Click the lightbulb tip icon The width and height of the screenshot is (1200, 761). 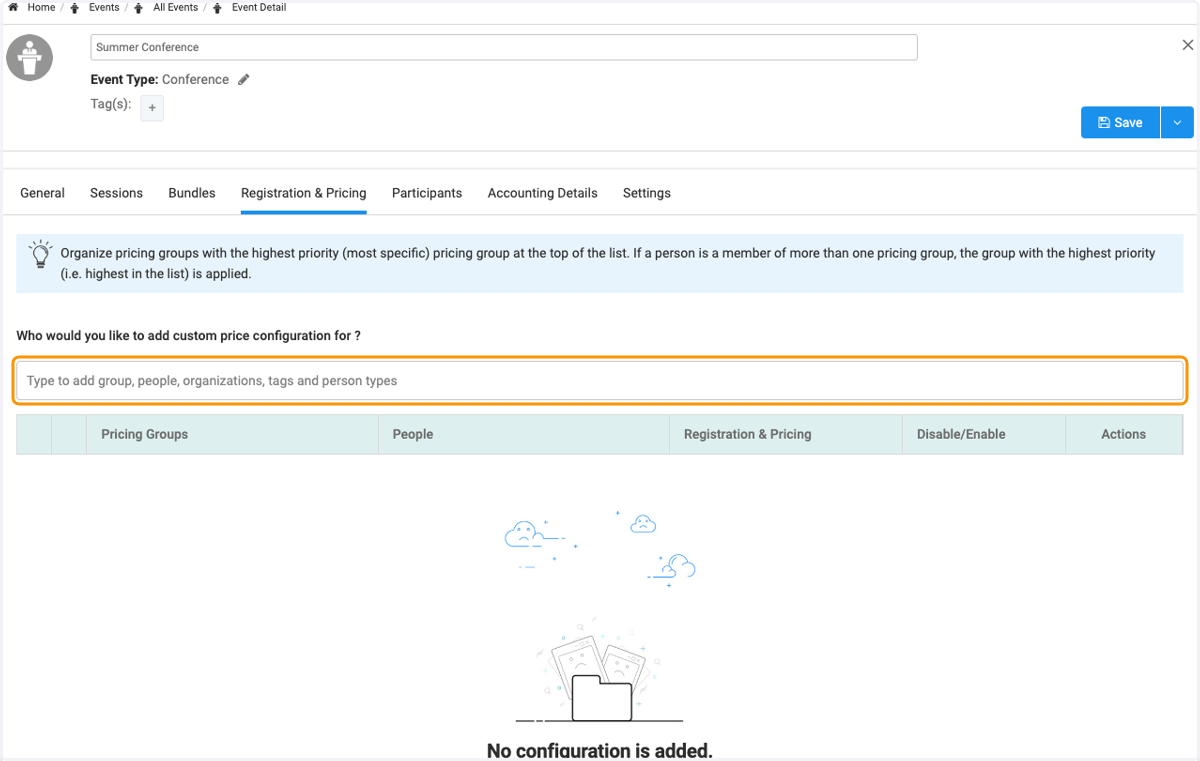(40, 253)
